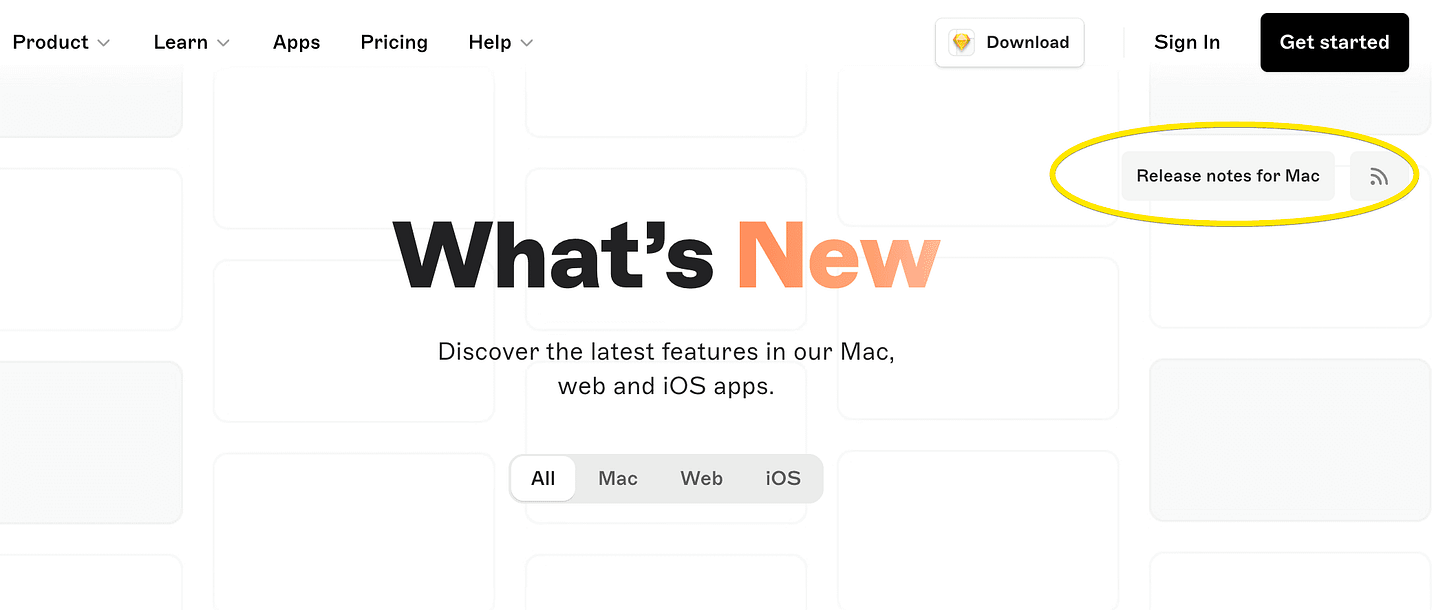Open Release notes for Mac
Screen dimensions: 1456x610
click(1228, 176)
